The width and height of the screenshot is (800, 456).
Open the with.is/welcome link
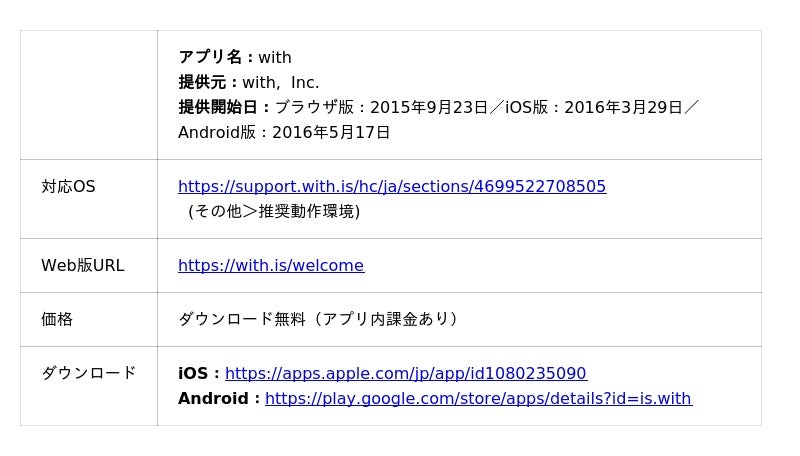pos(270,266)
